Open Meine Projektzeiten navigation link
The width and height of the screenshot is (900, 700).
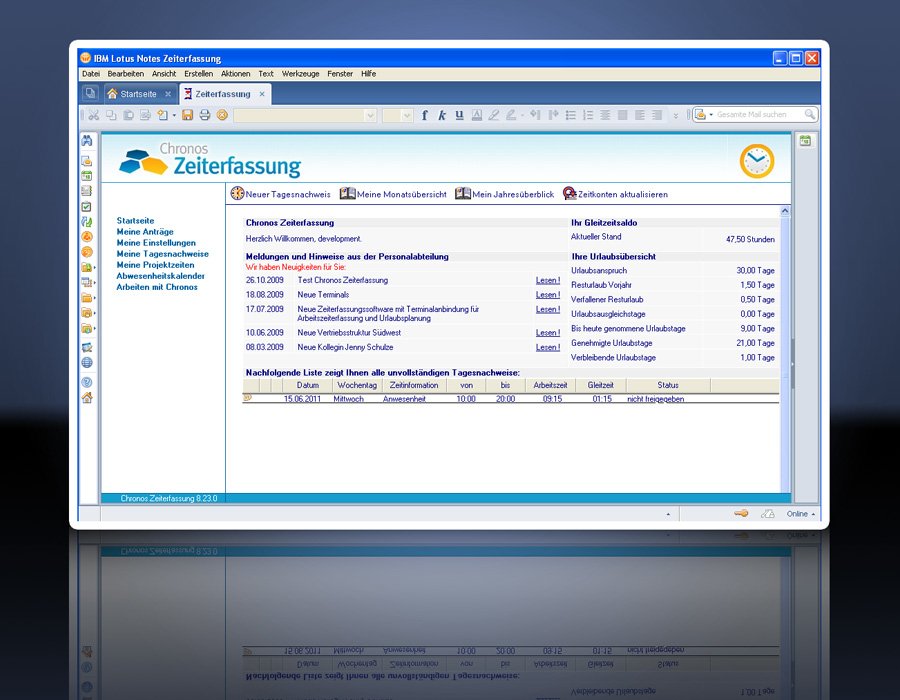click(x=155, y=265)
